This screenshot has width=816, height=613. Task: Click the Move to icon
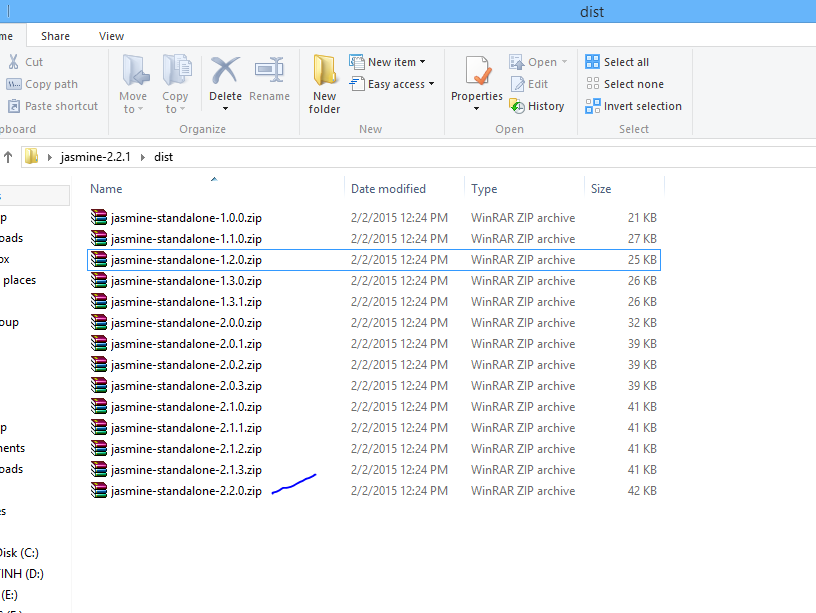[133, 72]
